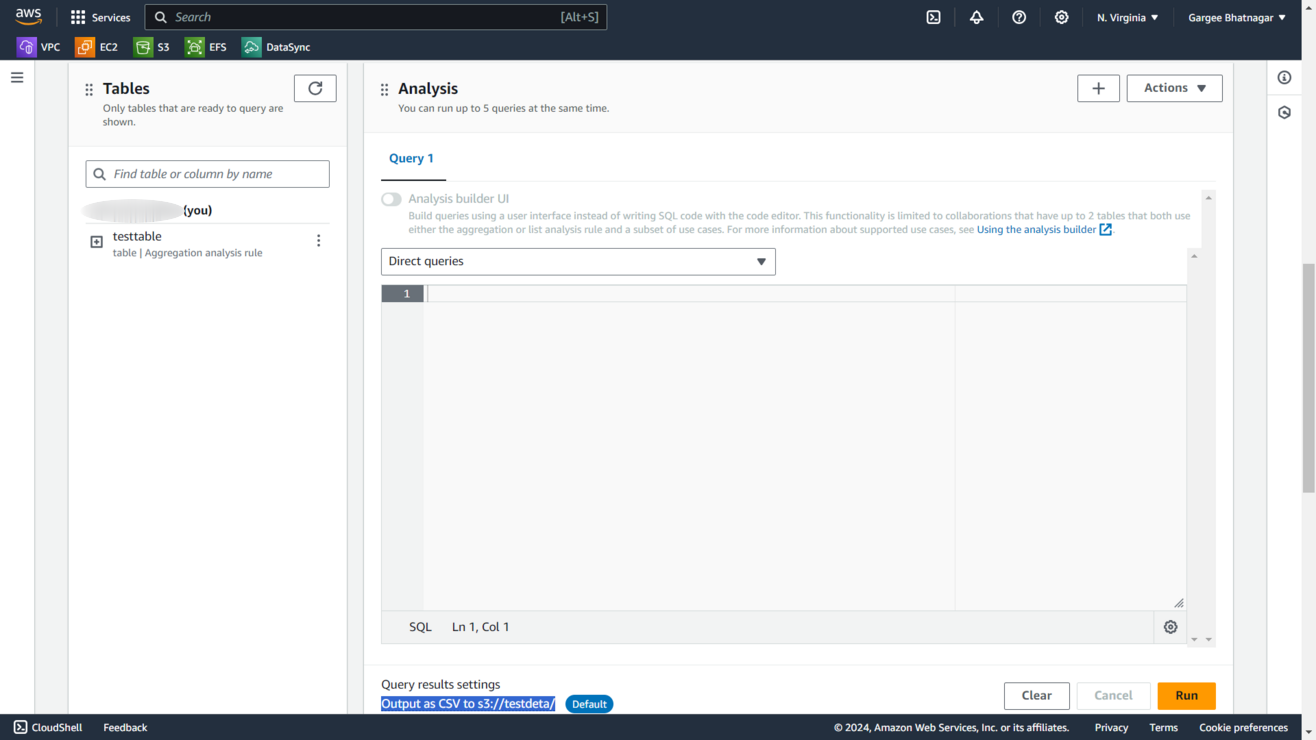Click the Query results settings heading

[440, 685]
